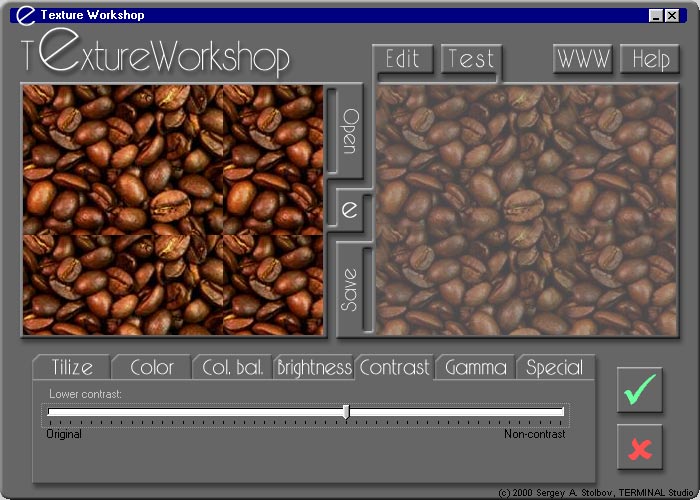Click the Lower contrast slider thumb
The image size is (700, 500).
[346, 412]
